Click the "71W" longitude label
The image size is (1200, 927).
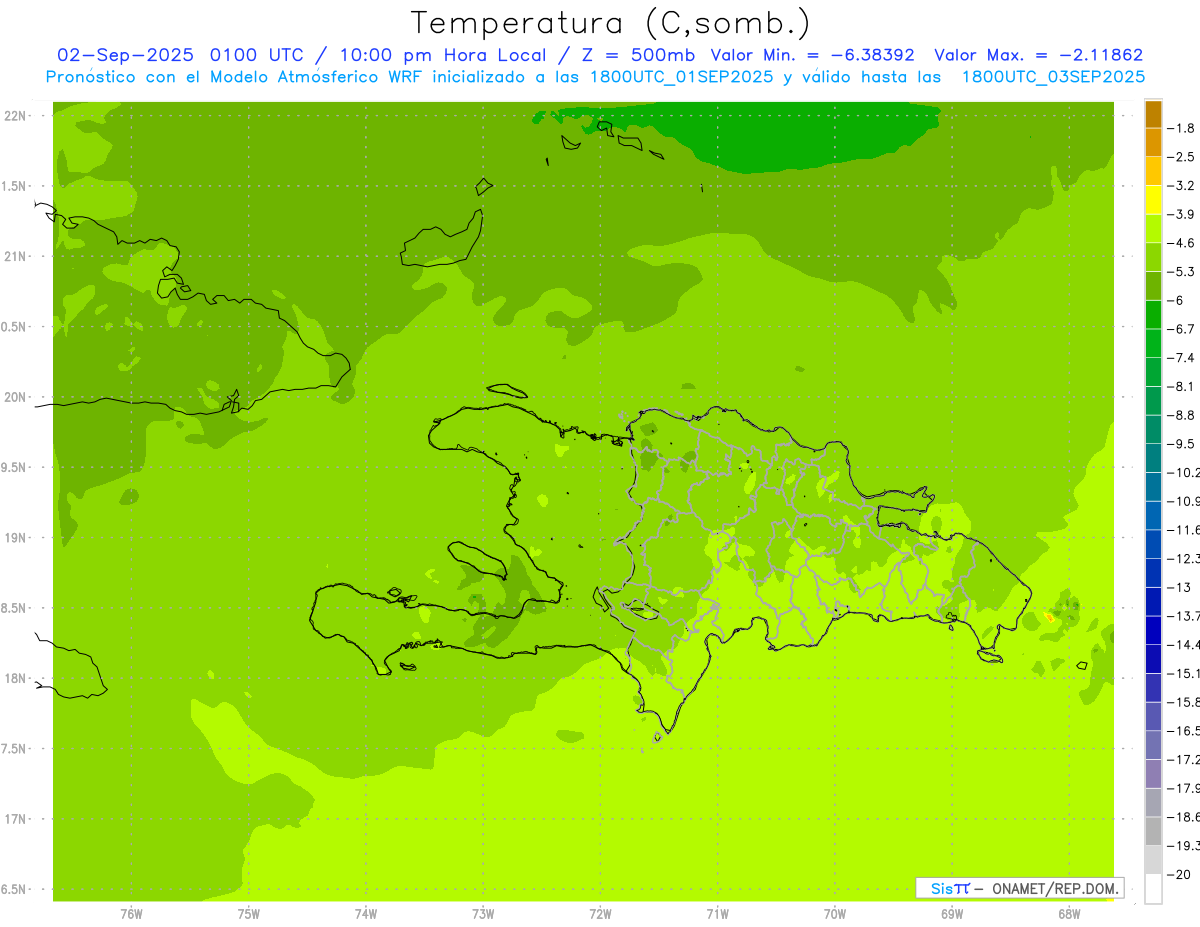coord(717,914)
